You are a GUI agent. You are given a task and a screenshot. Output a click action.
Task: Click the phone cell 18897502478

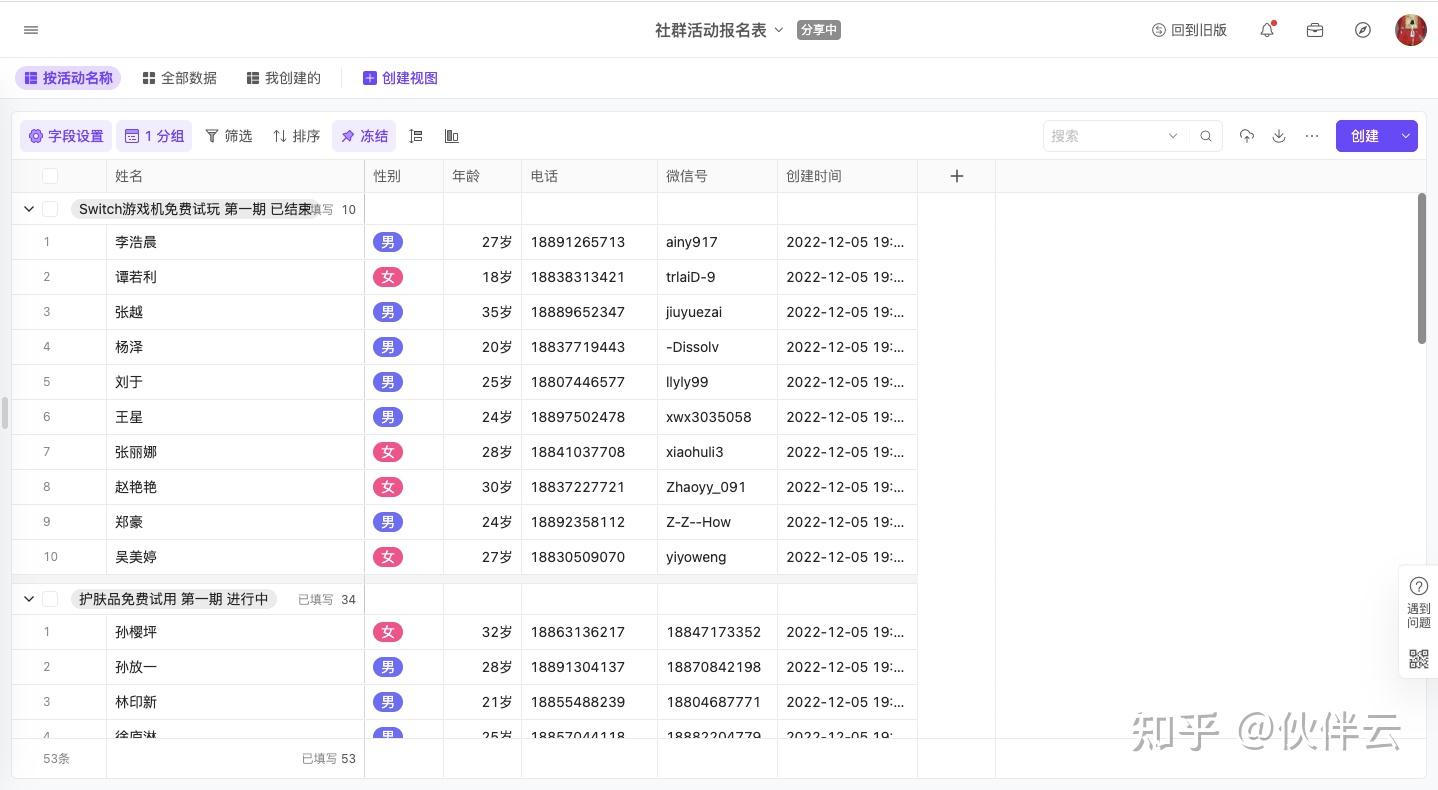coord(589,417)
